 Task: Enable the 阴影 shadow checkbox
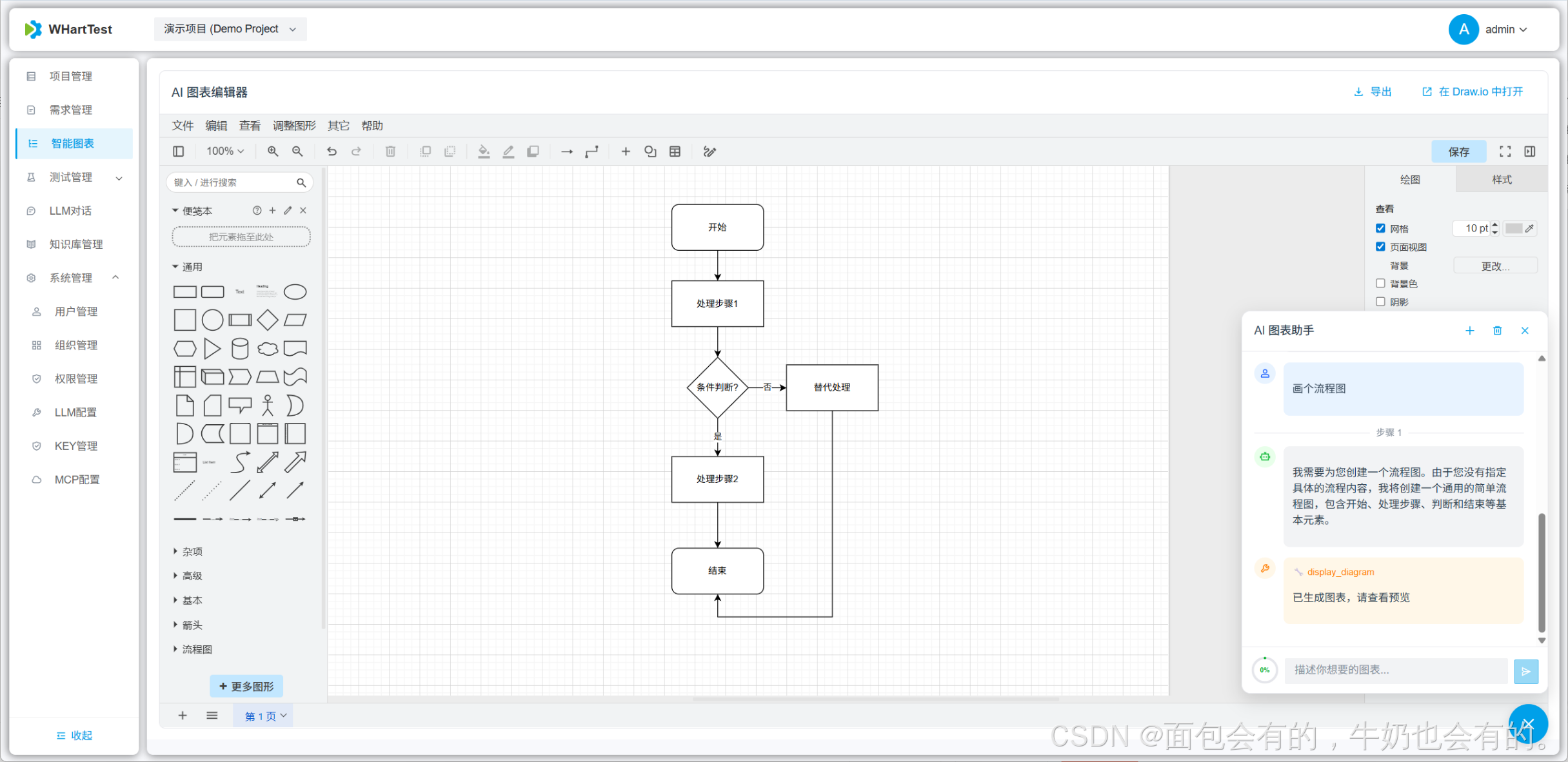[x=1380, y=302]
